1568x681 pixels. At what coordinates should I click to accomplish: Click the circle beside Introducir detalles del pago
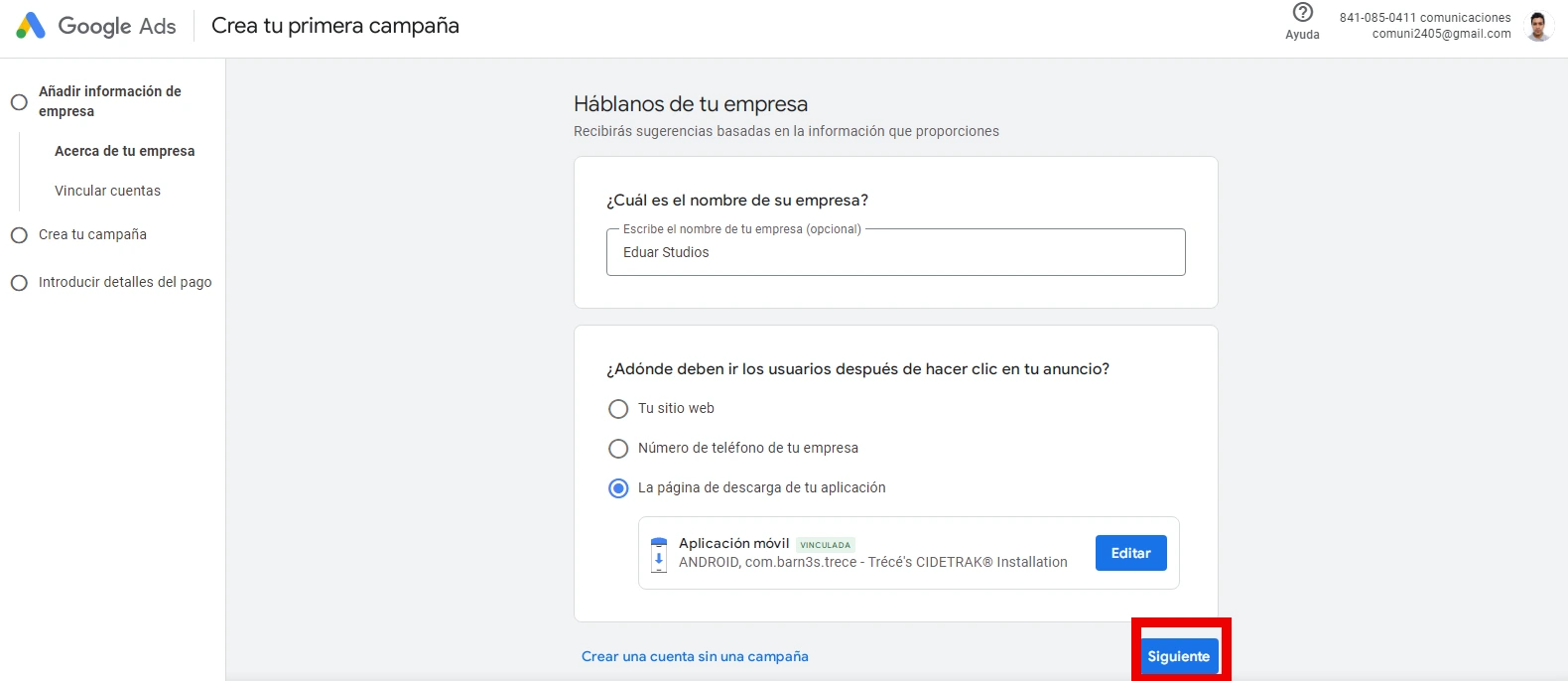point(19,283)
